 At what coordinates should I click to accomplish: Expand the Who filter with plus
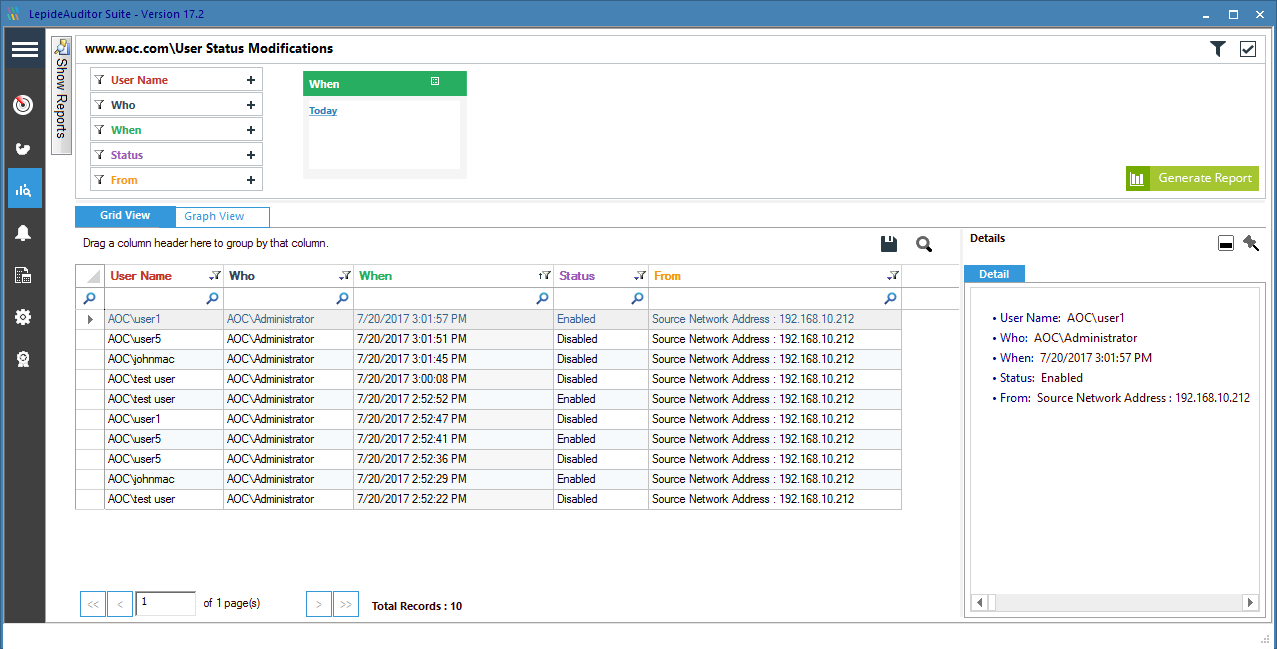(250, 105)
